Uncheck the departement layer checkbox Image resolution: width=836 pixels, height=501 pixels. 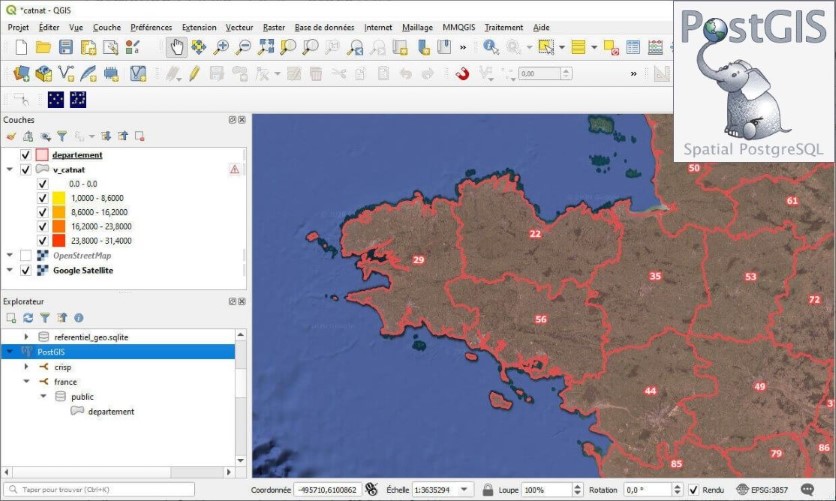pyautogui.click(x=26, y=155)
